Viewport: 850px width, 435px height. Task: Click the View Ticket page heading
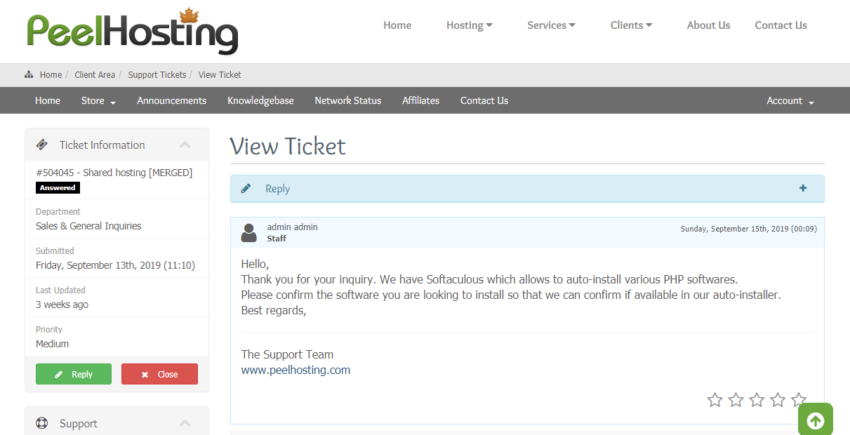(x=287, y=146)
